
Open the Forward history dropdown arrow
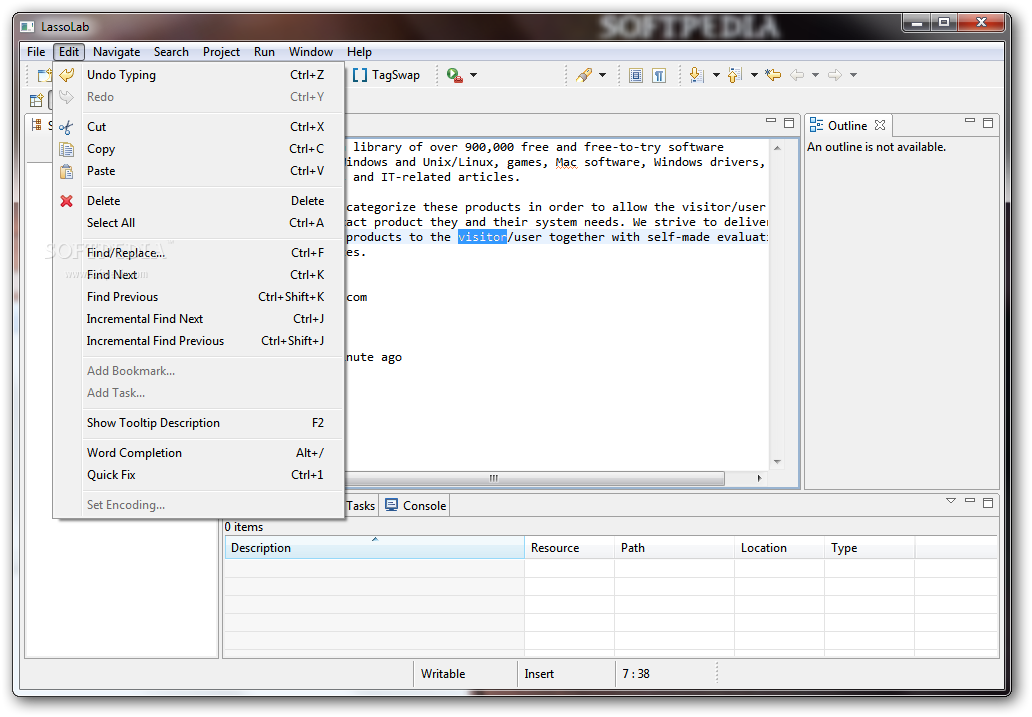pyautogui.click(x=854, y=75)
